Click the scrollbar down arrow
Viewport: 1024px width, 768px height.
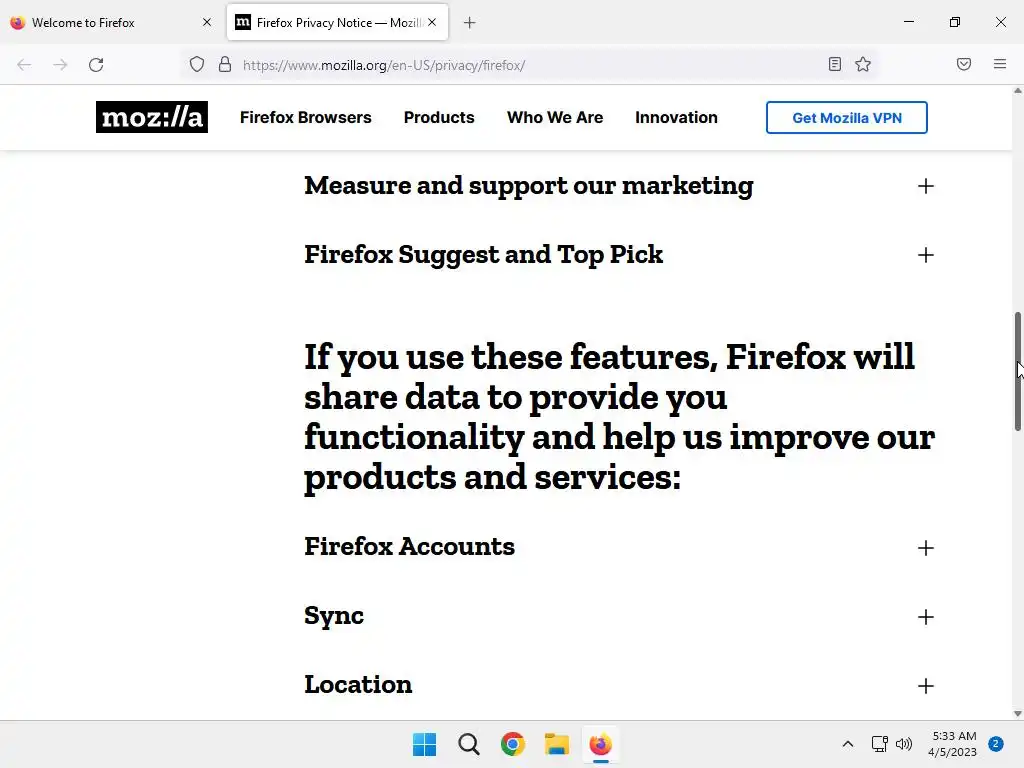point(1017,714)
